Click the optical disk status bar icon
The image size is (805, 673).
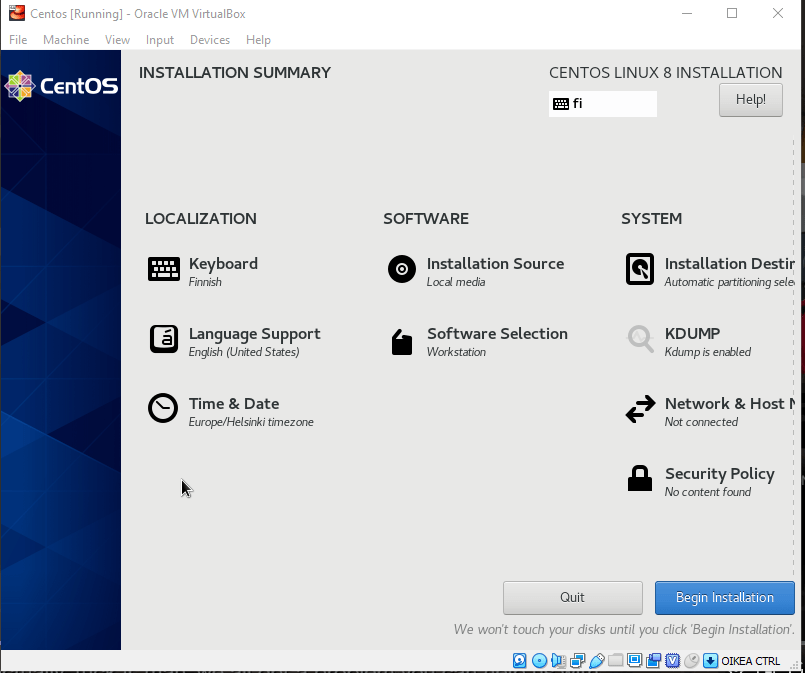(x=539, y=660)
